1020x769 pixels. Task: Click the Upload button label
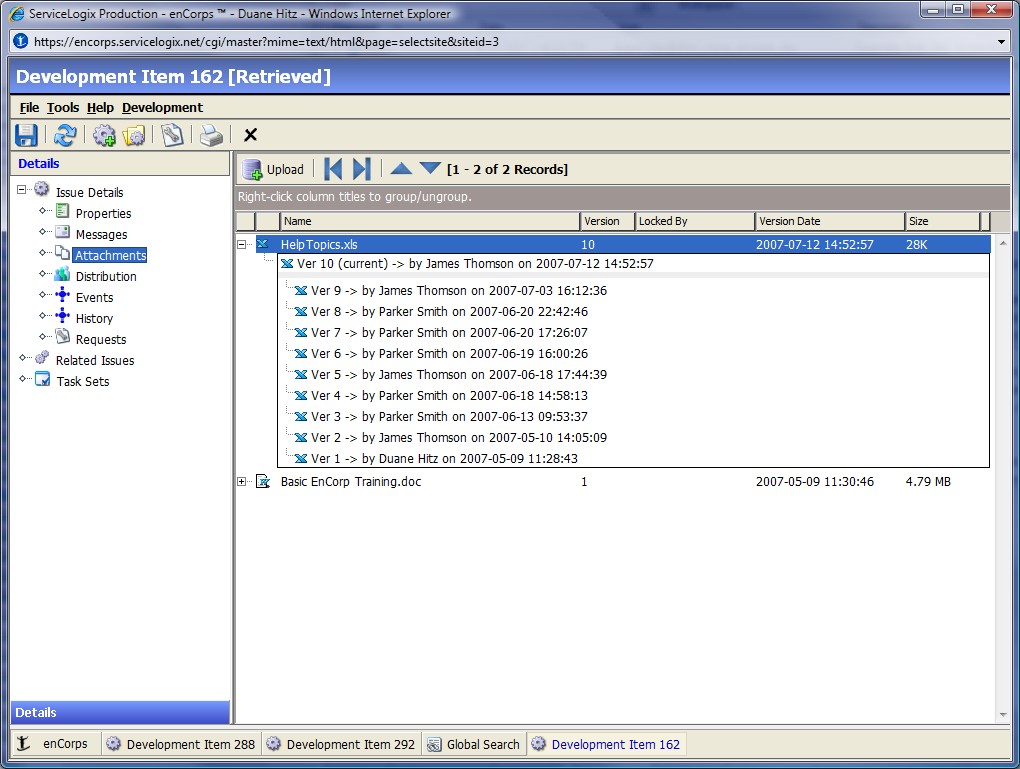(285, 169)
